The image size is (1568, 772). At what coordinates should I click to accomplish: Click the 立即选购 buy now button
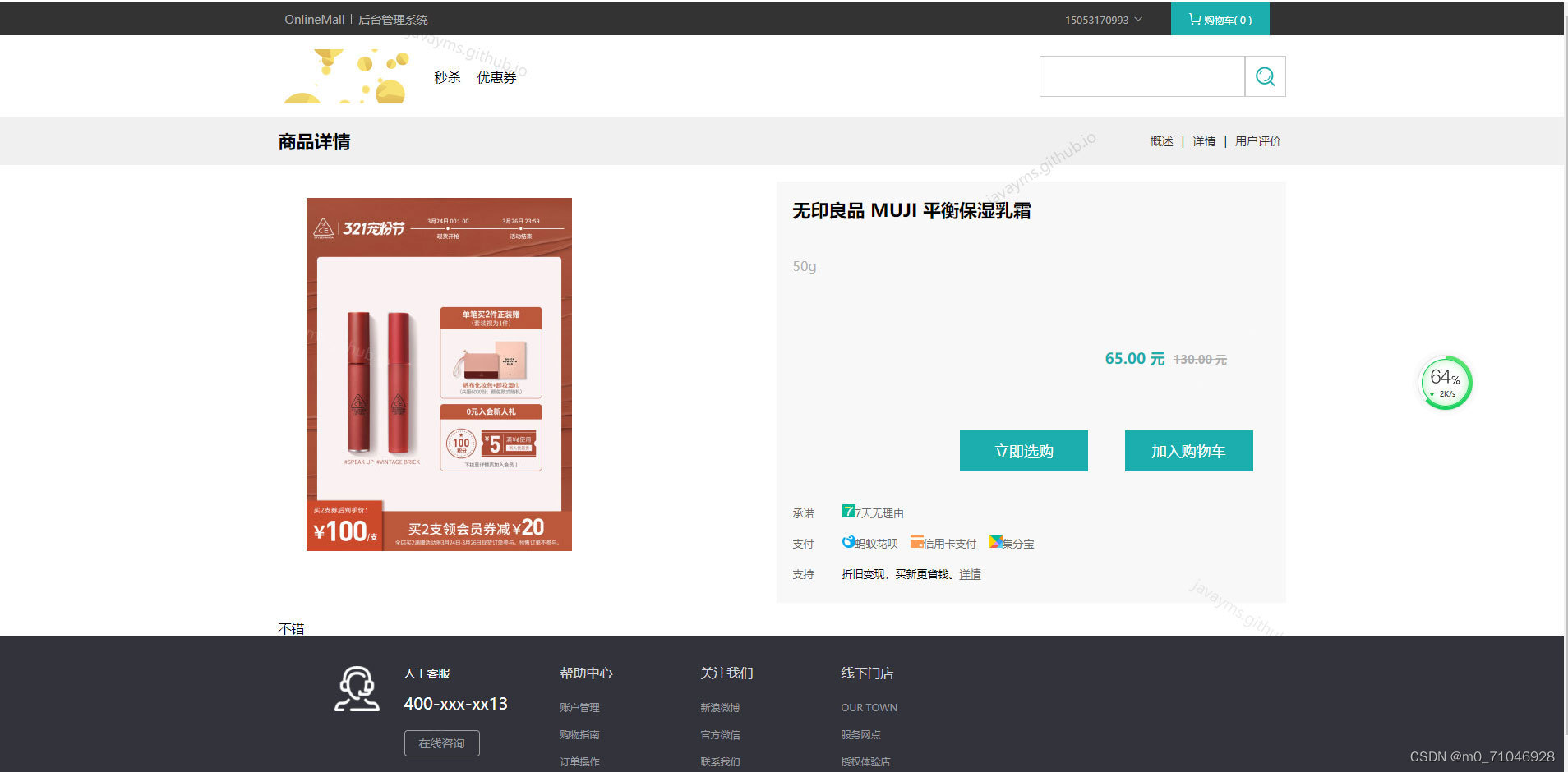[x=1024, y=451]
